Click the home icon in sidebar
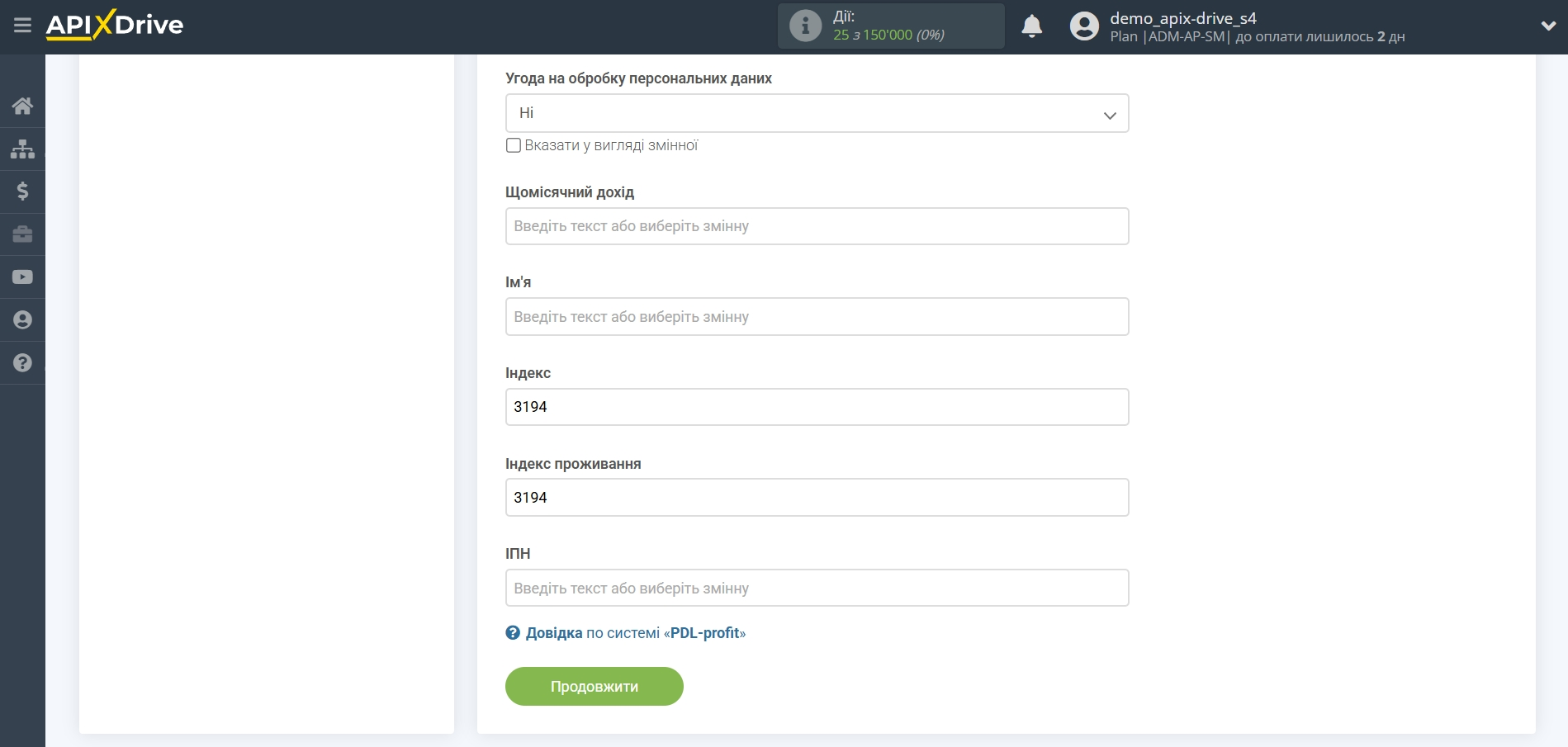Screen dimensions: 1568x747 pyautogui.click(x=22, y=106)
